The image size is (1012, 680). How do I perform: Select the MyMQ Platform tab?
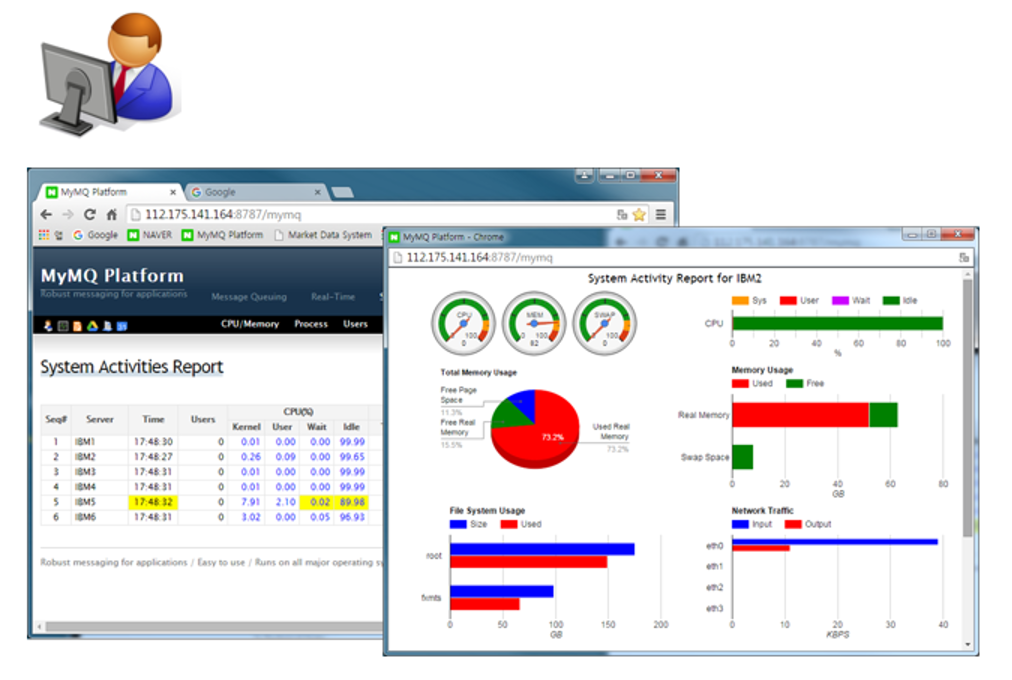coord(106,192)
